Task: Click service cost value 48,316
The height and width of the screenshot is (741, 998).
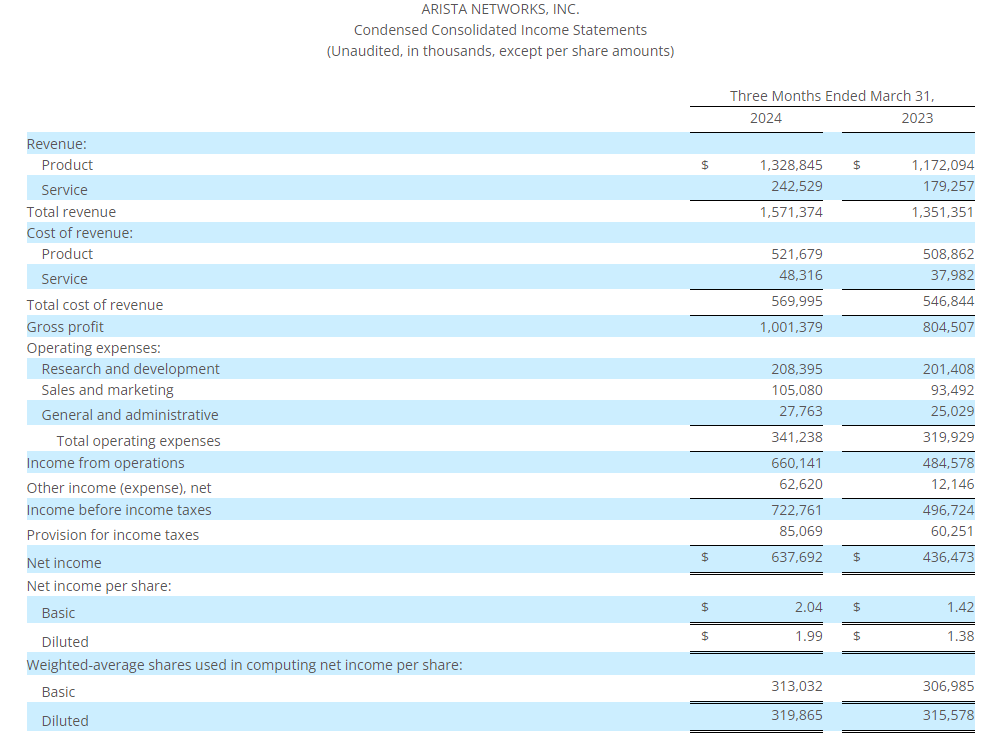Action: (801, 276)
